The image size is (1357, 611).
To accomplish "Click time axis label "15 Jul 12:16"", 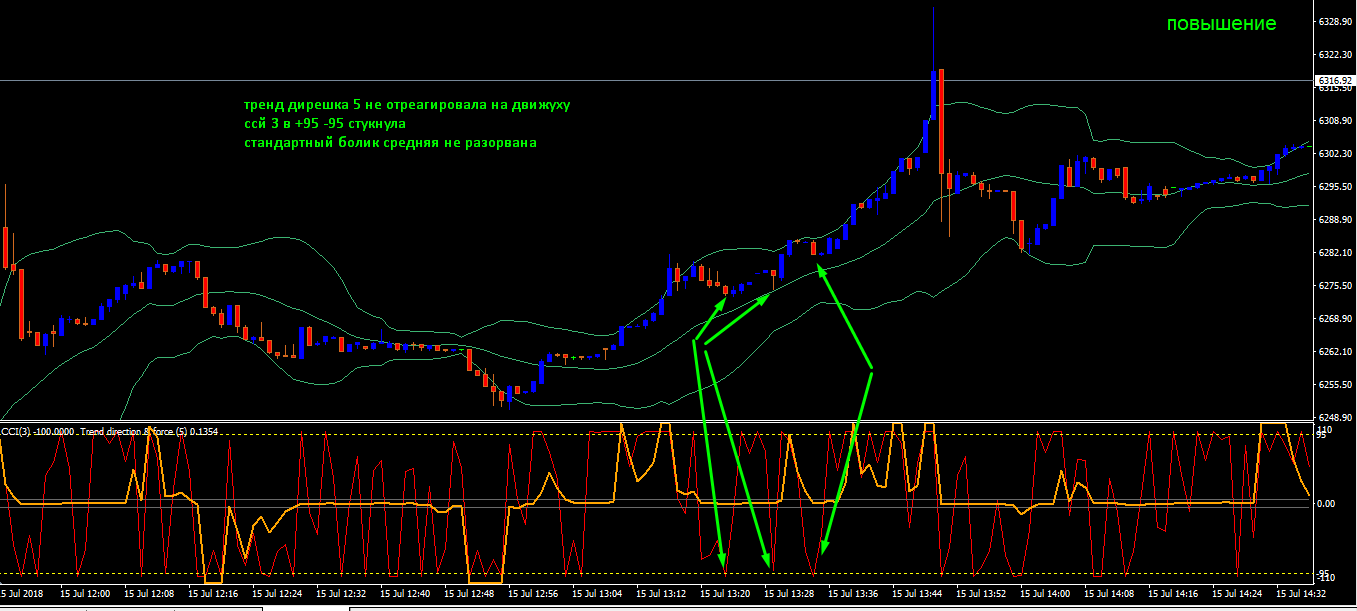I will 212,593.
